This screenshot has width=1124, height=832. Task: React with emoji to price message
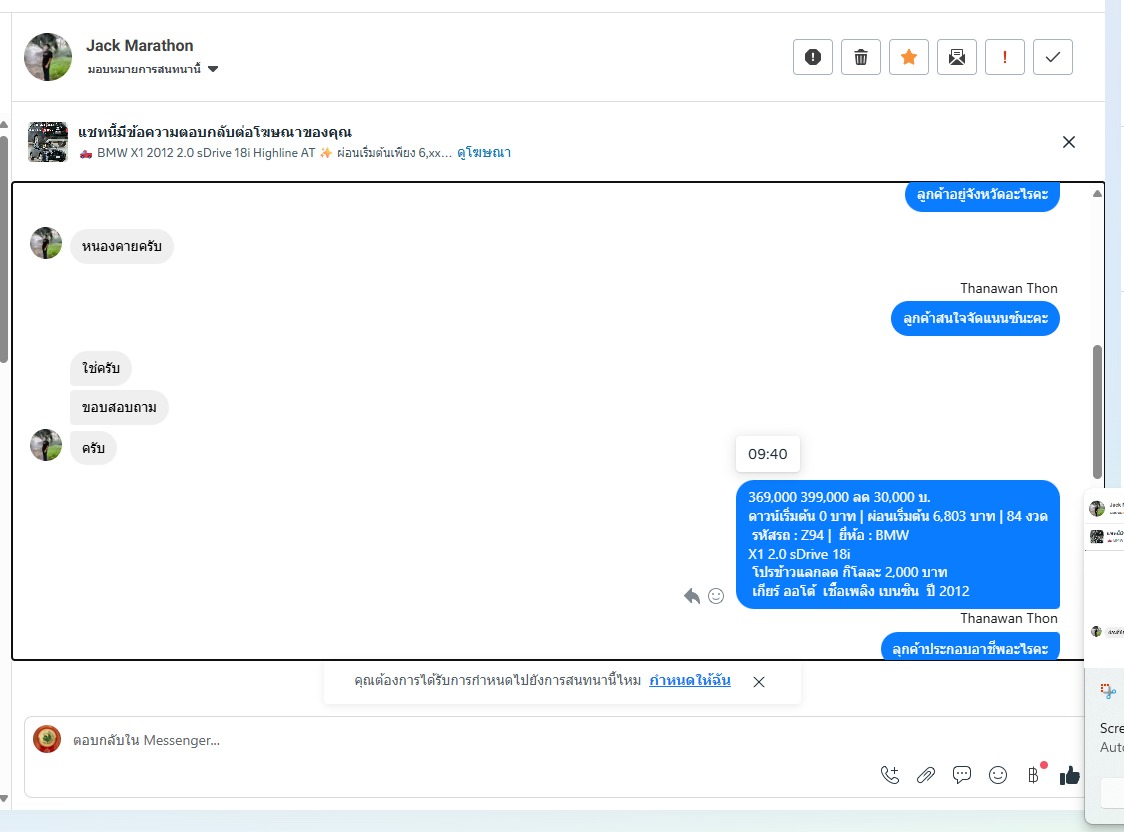point(716,596)
